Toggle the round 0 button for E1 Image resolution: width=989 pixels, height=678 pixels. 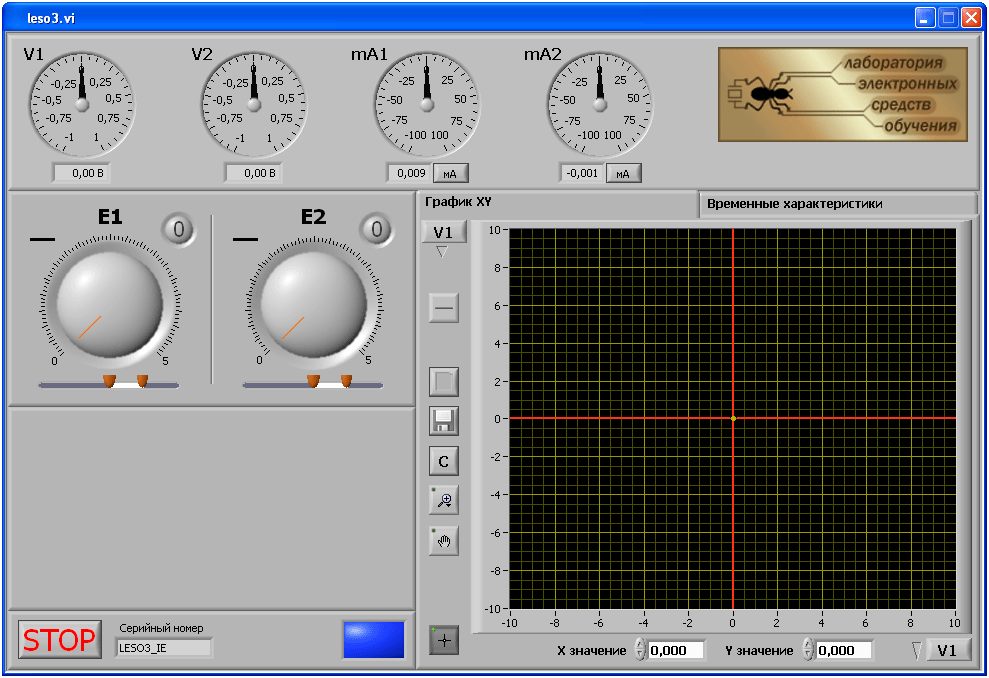[179, 229]
